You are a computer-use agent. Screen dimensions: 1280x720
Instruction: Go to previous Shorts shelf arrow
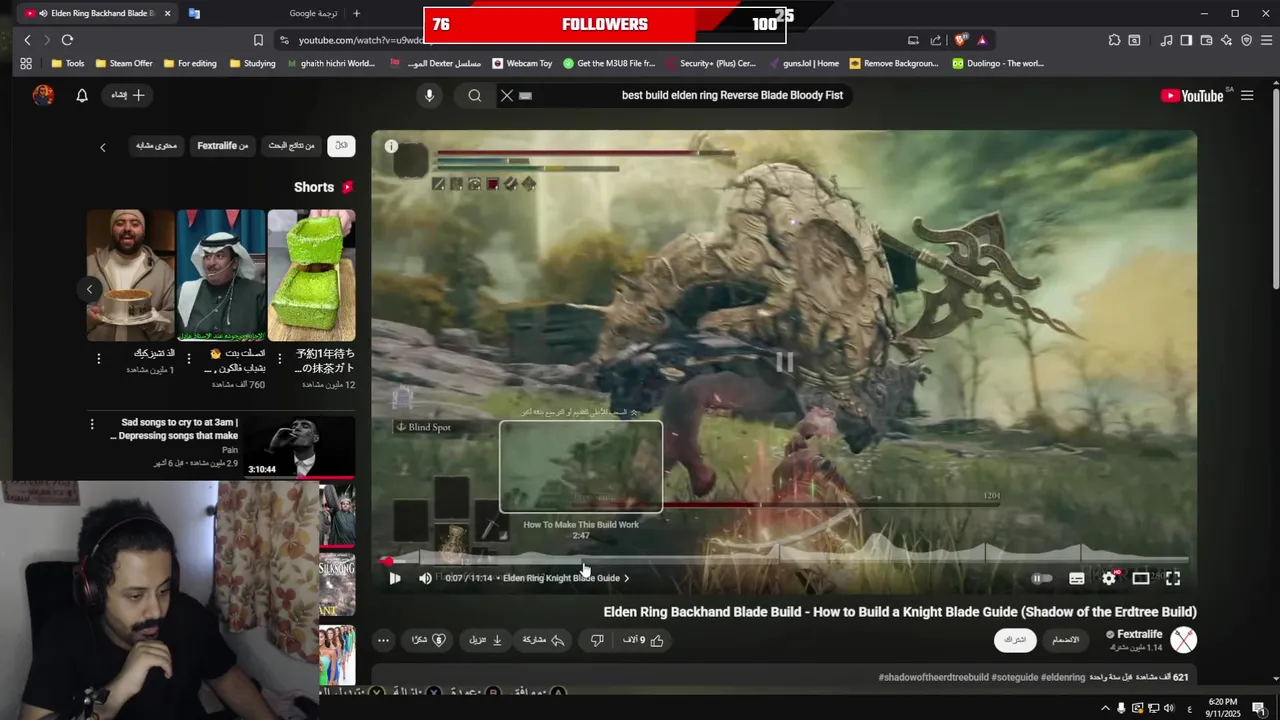pyautogui.click(x=89, y=289)
